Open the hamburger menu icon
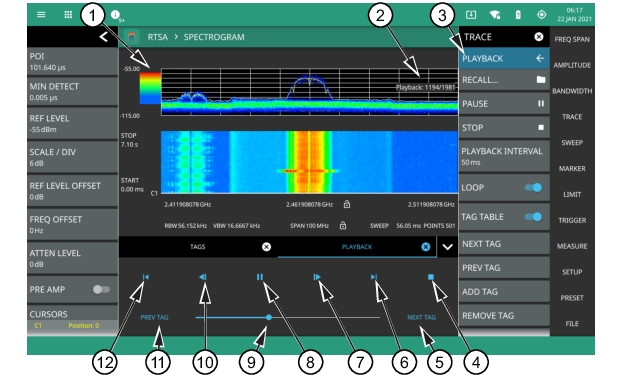Image resolution: width=631 pixels, height=377 pixels. (41, 14)
